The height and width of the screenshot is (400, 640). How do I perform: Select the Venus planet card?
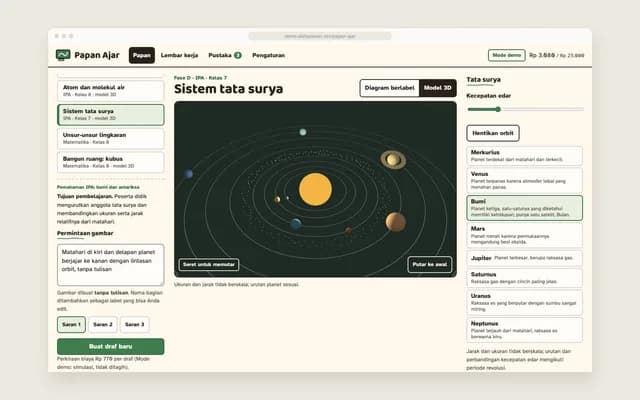[x=524, y=180]
